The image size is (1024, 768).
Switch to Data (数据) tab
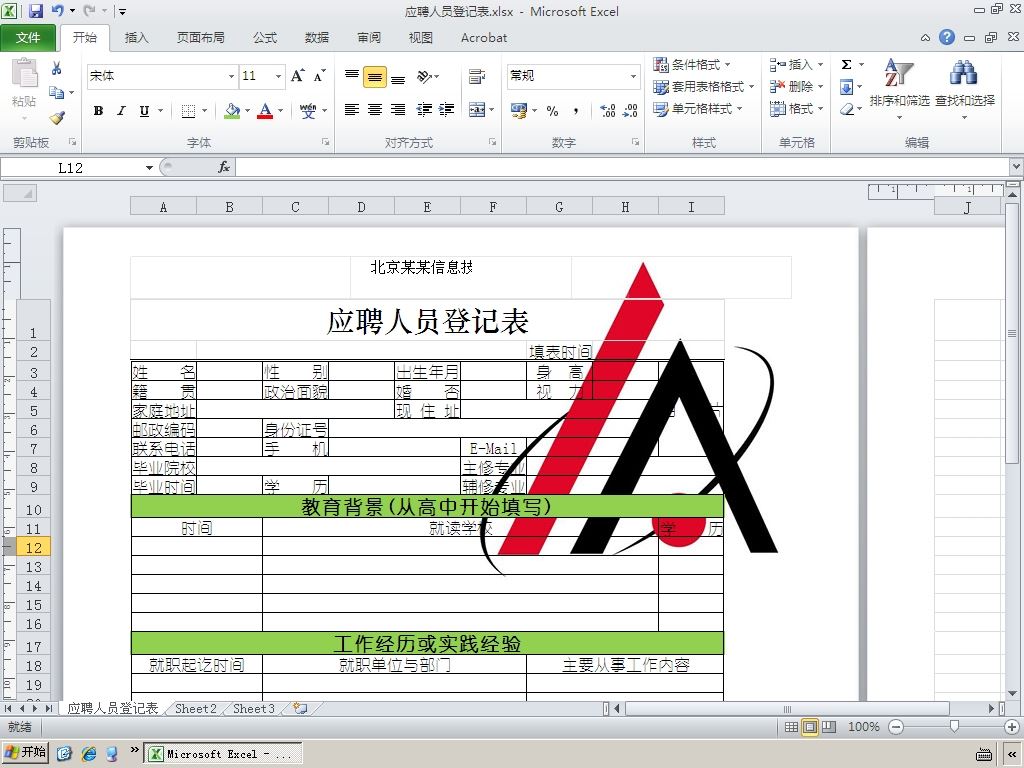click(317, 38)
